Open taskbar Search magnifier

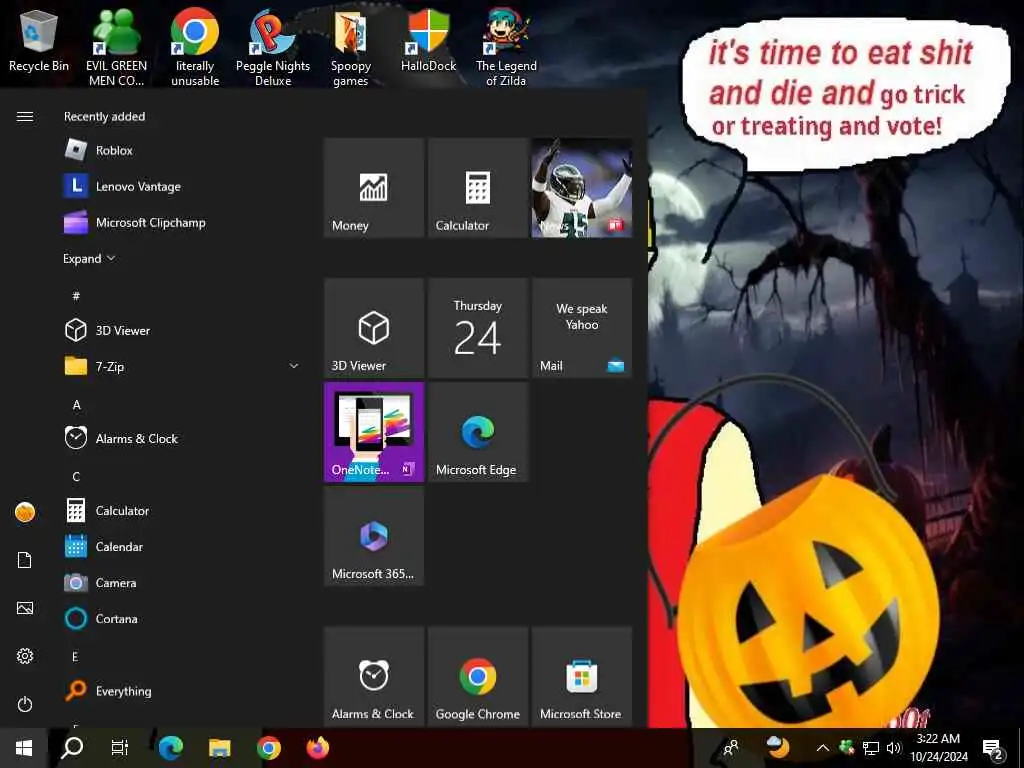(x=72, y=748)
